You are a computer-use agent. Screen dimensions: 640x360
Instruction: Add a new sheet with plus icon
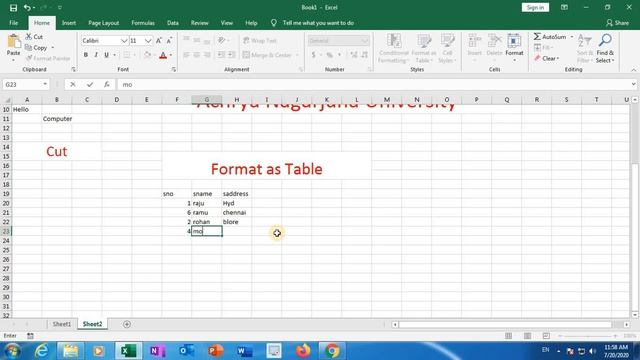pos(127,324)
